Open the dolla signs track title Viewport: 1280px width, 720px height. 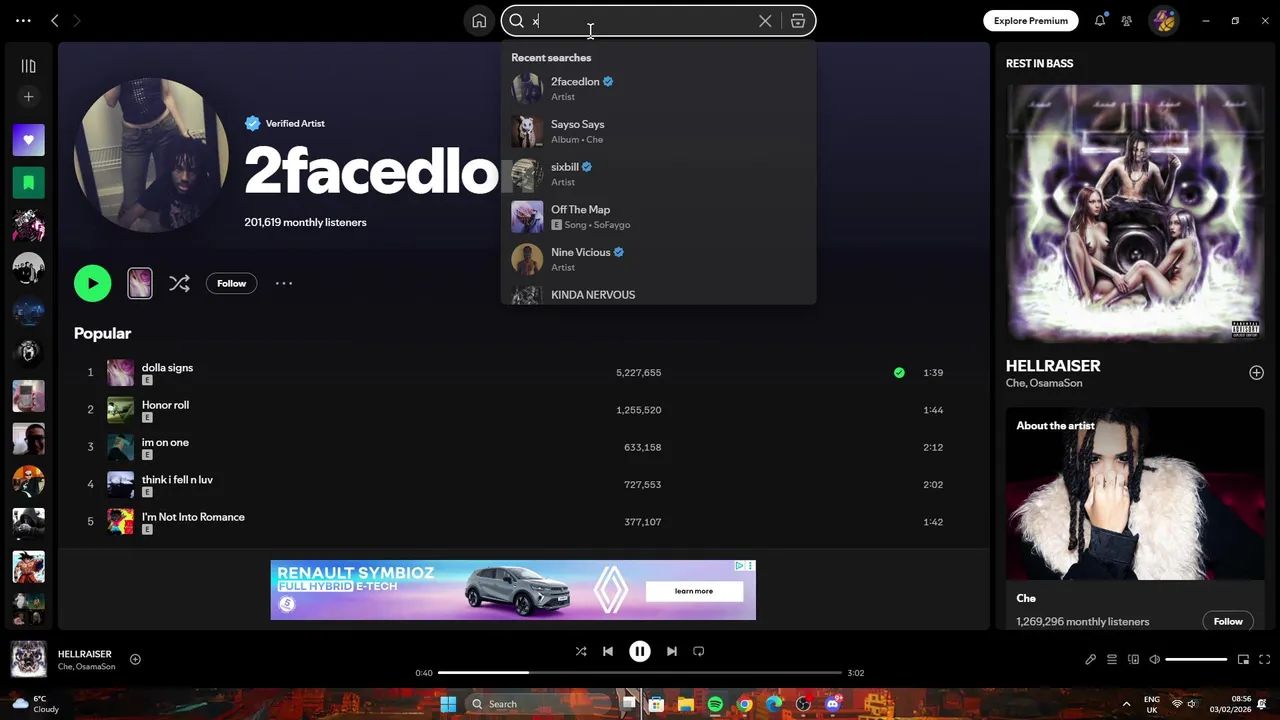(x=167, y=367)
